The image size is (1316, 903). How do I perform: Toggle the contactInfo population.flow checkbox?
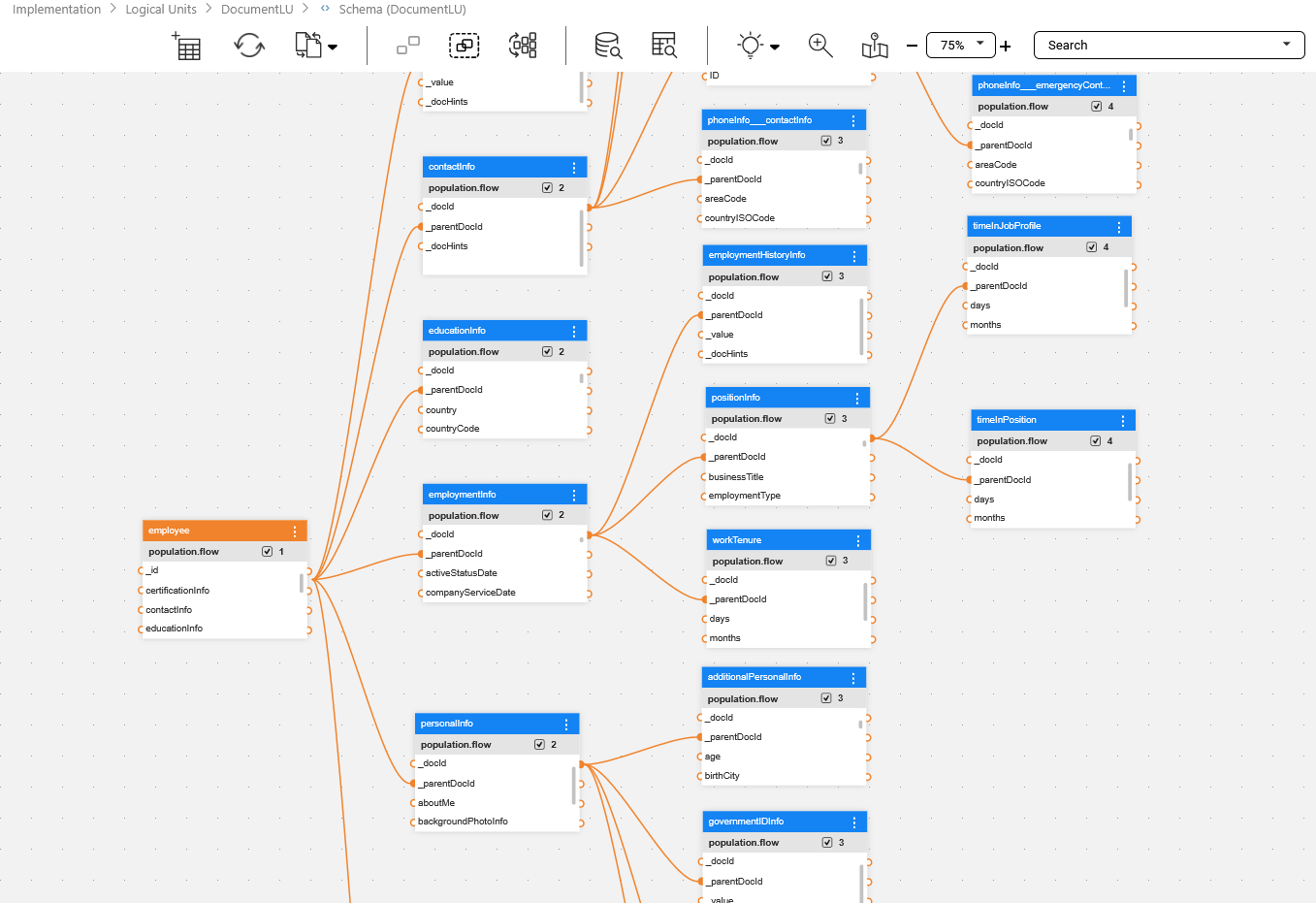pos(547,188)
